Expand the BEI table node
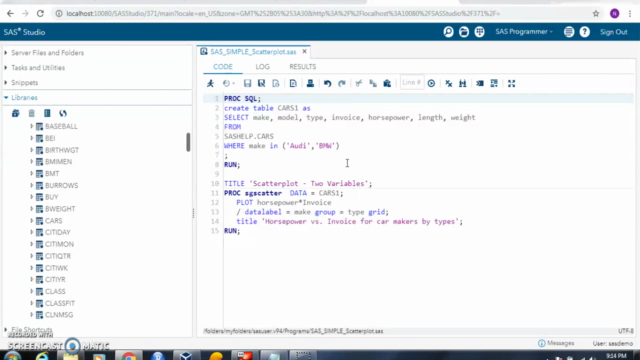 click(31, 138)
